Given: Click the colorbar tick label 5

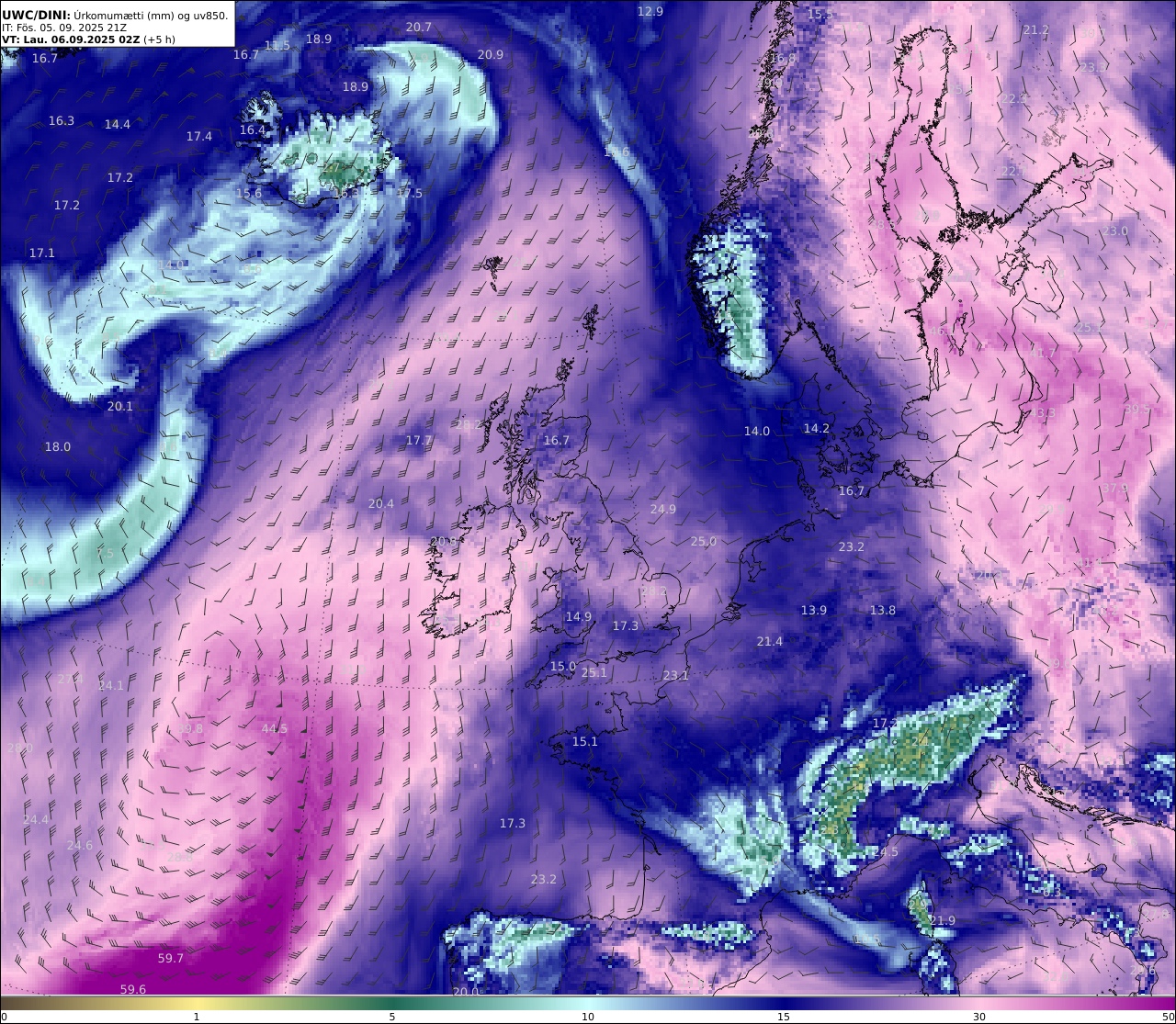Looking at the screenshot, I should coord(392,1017).
